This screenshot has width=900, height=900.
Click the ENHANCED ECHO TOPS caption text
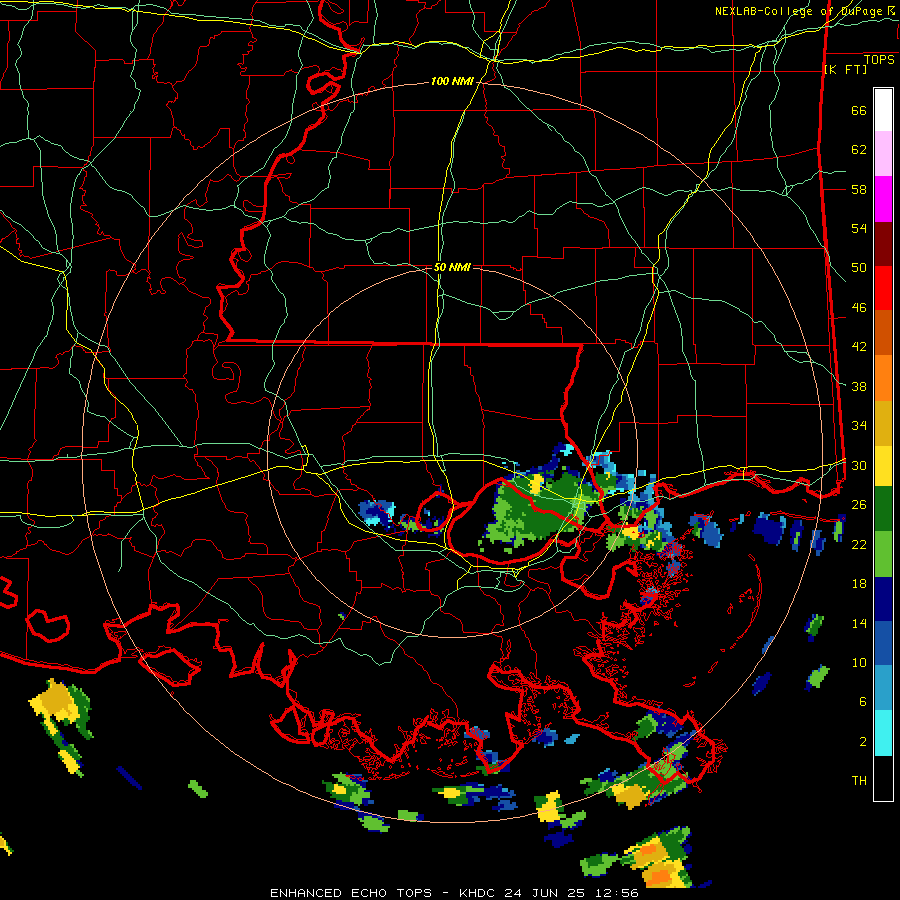pyautogui.click(x=351, y=893)
